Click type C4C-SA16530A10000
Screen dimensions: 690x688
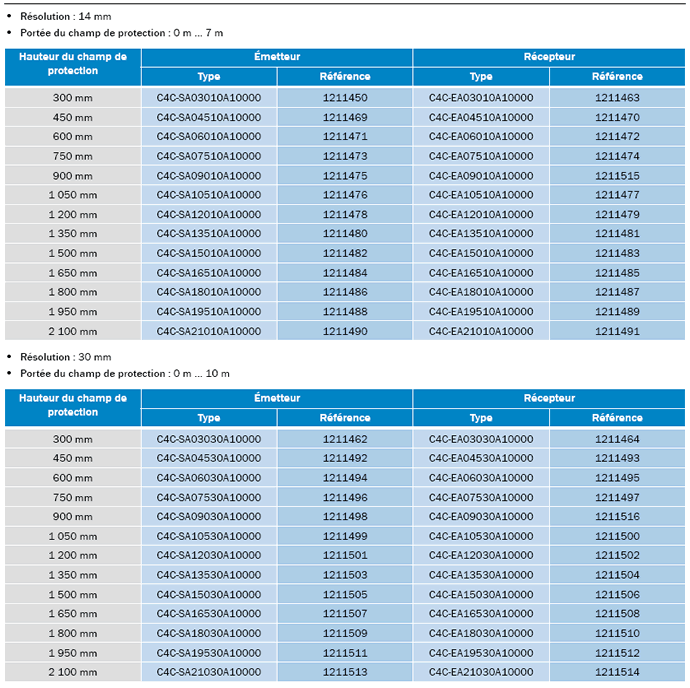pos(209,614)
